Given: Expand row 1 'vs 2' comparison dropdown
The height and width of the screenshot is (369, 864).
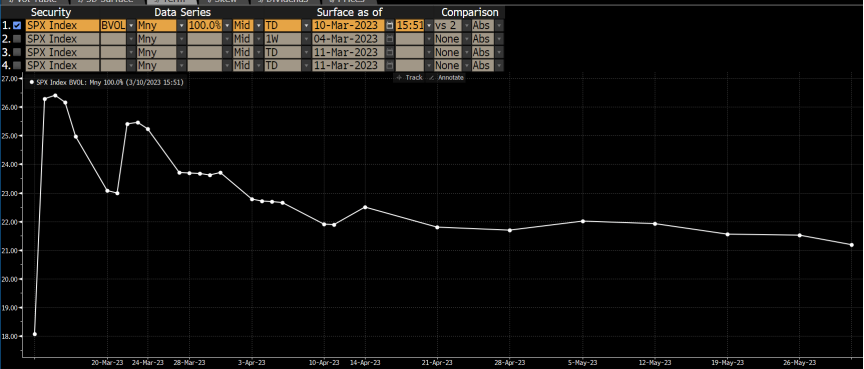Looking at the screenshot, I should [467, 25].
